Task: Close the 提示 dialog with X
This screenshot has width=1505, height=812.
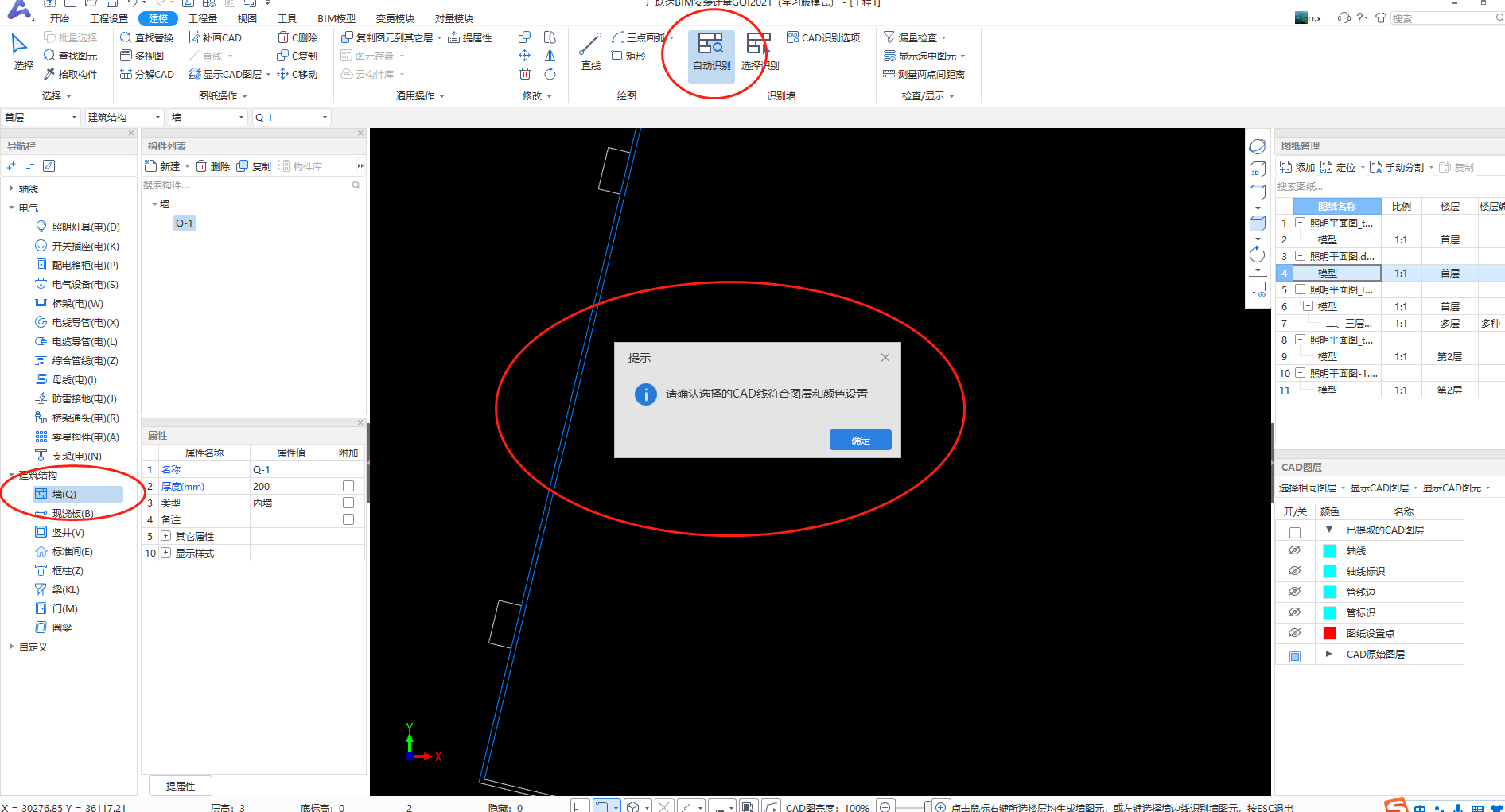Action: [x=885, y=358]
